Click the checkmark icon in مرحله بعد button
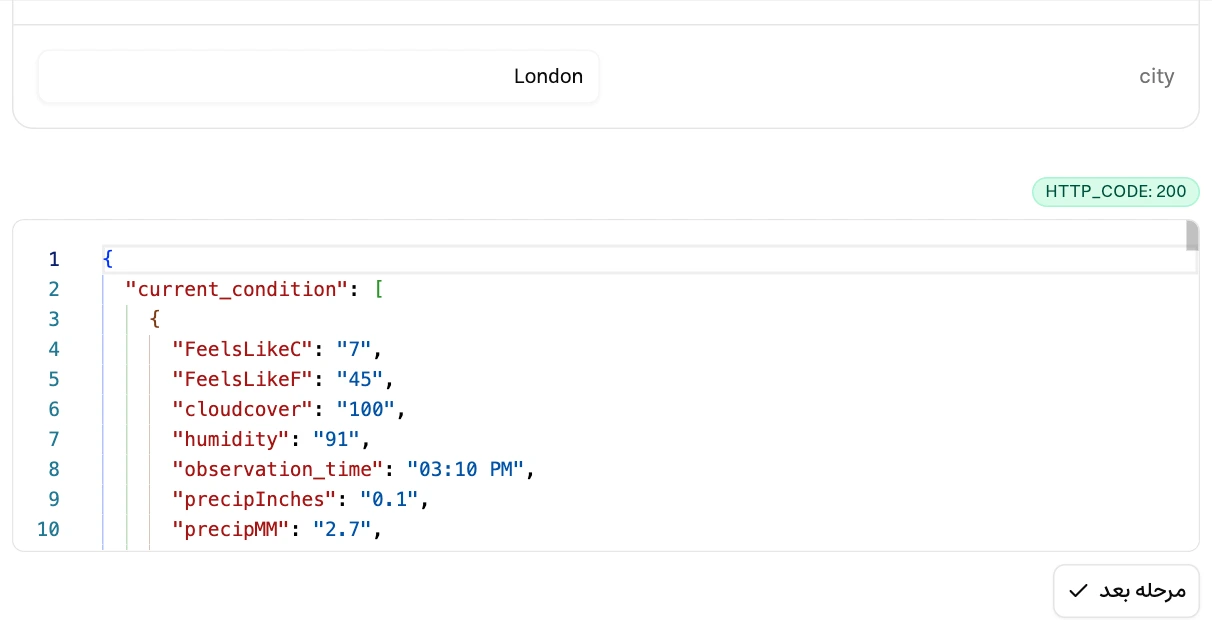The width and height of the screenshot is (1212, 620). point(1078,591)
